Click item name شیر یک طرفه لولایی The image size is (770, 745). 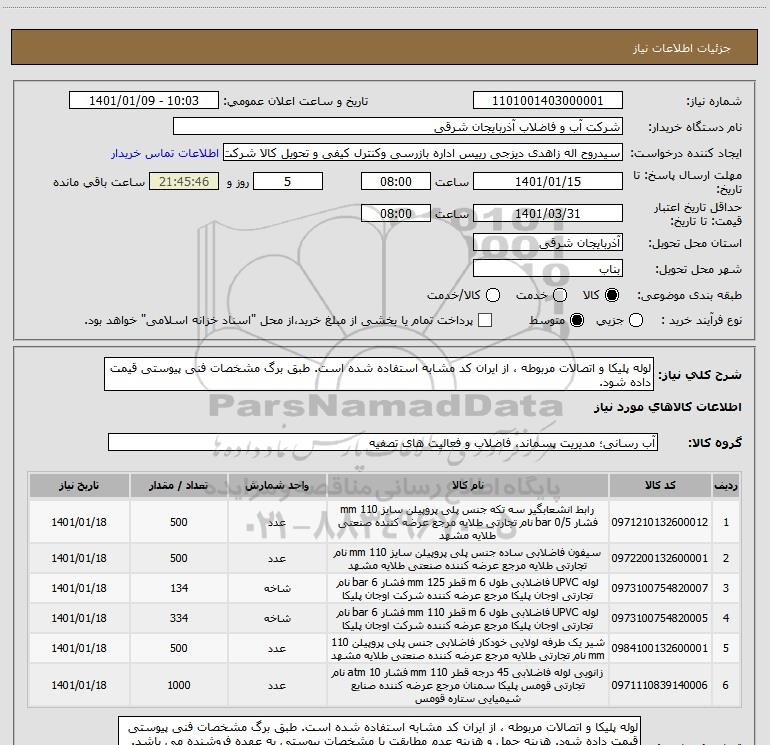[x=468, y=649]
